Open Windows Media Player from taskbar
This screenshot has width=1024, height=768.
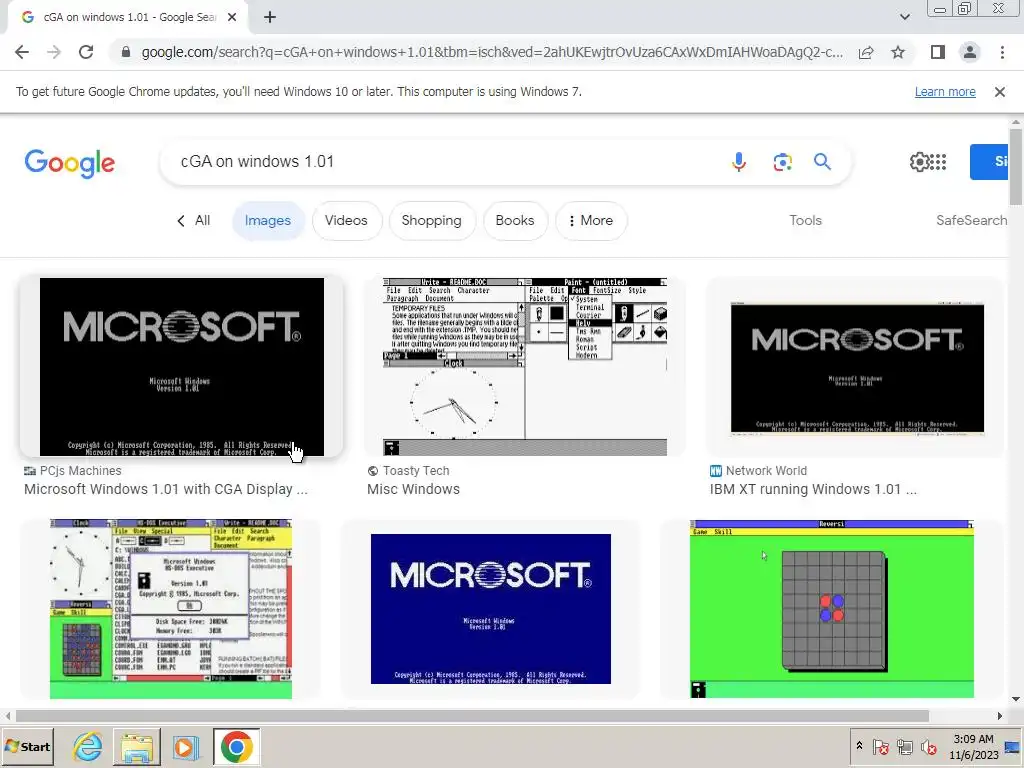point(185,746)
